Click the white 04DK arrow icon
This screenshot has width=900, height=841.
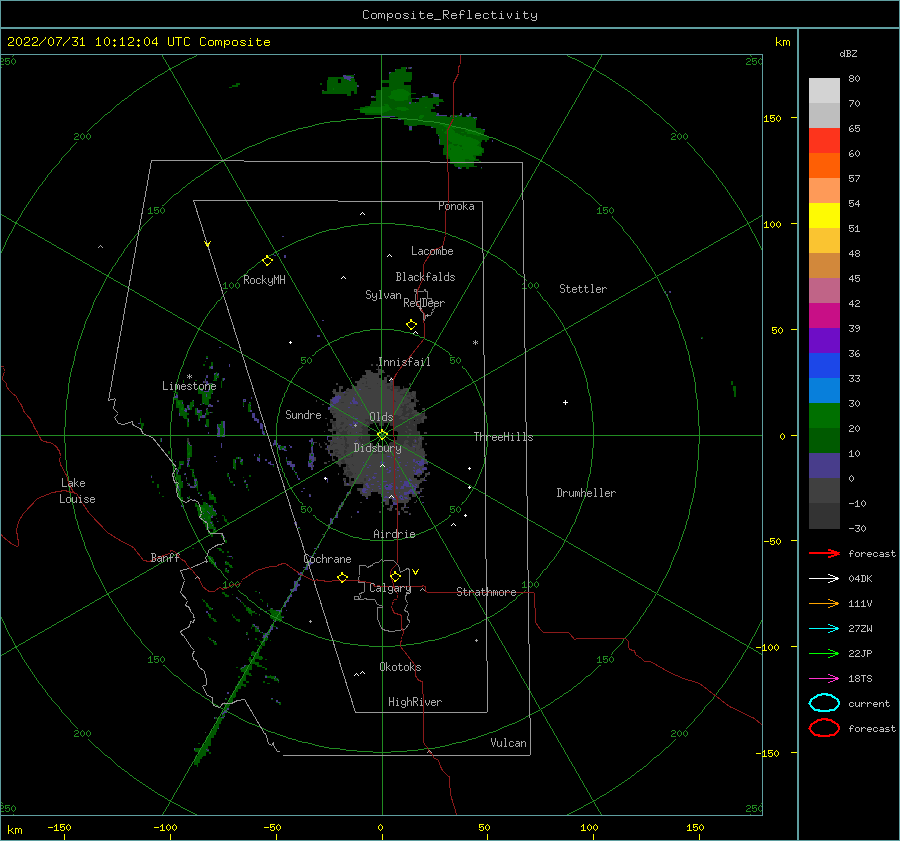click(824, 579)
